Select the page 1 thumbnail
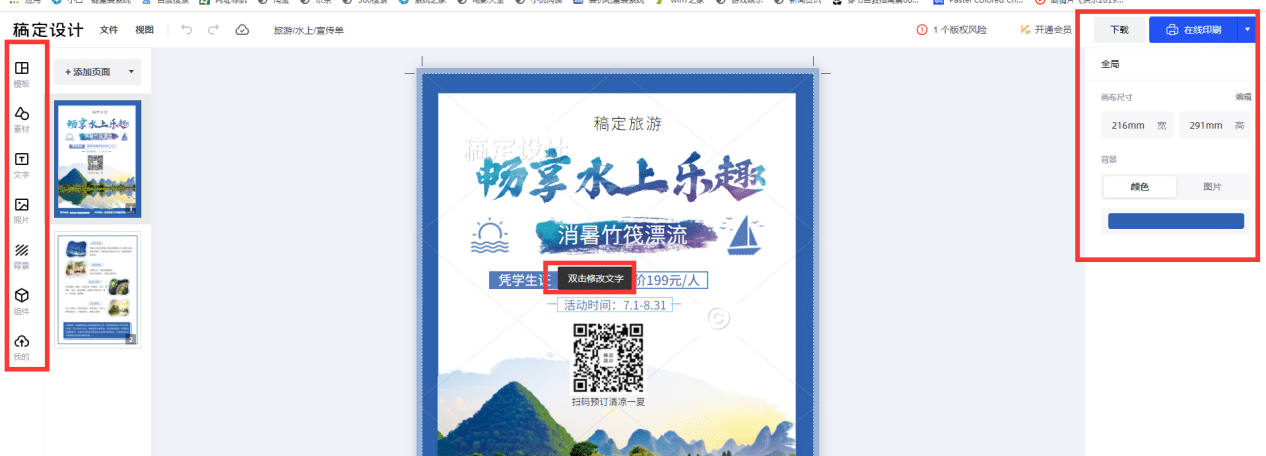 (97, 159)
